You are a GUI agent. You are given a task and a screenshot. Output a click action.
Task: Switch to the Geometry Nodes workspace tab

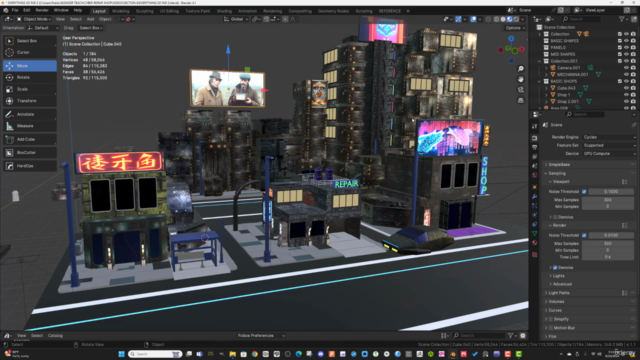tap(333, 11)
